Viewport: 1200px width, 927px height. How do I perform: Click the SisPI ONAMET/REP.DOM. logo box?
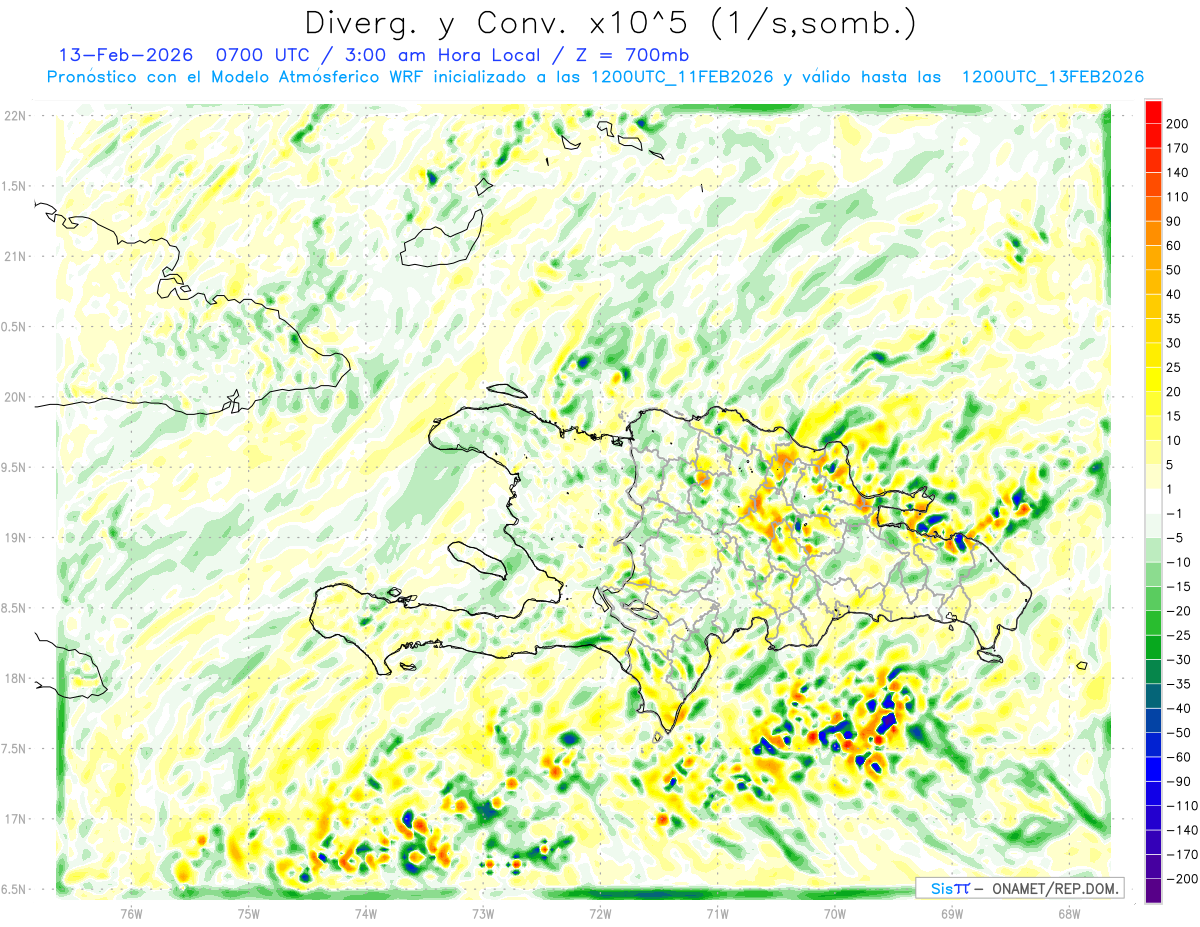click(x=1020, y=888)
